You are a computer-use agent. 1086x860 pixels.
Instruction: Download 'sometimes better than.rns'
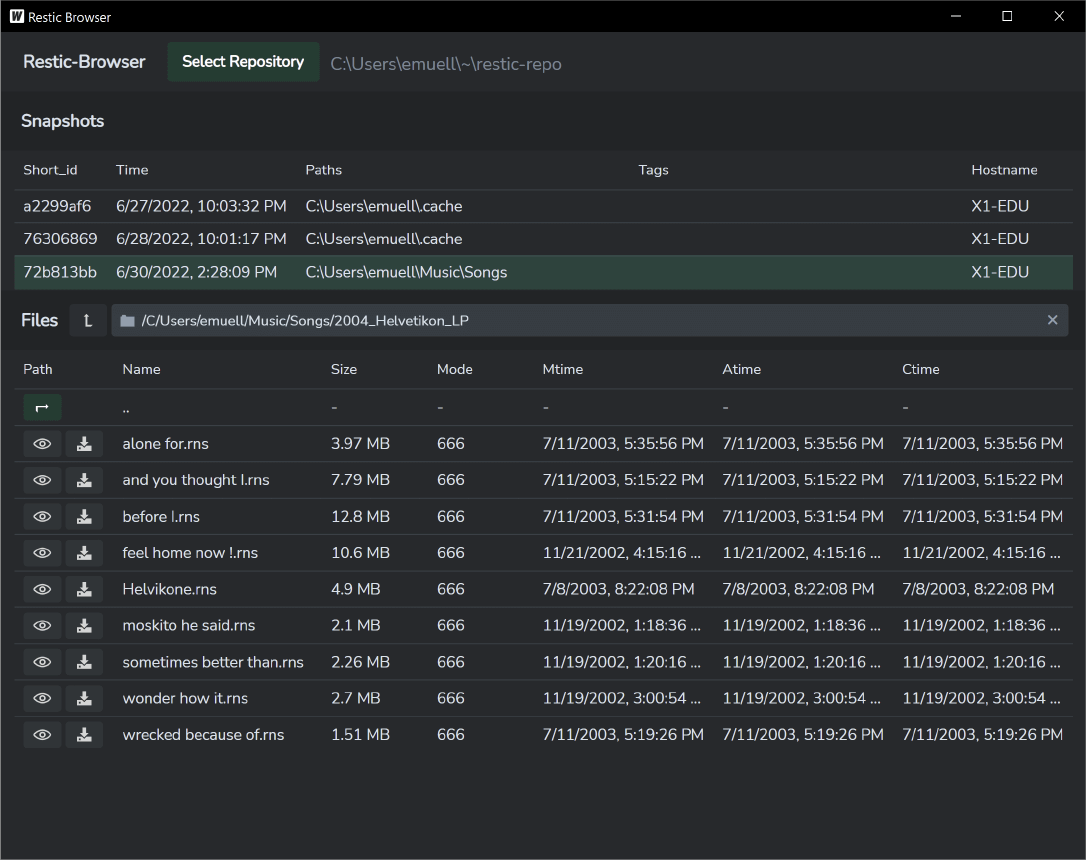tap(85, 662)
